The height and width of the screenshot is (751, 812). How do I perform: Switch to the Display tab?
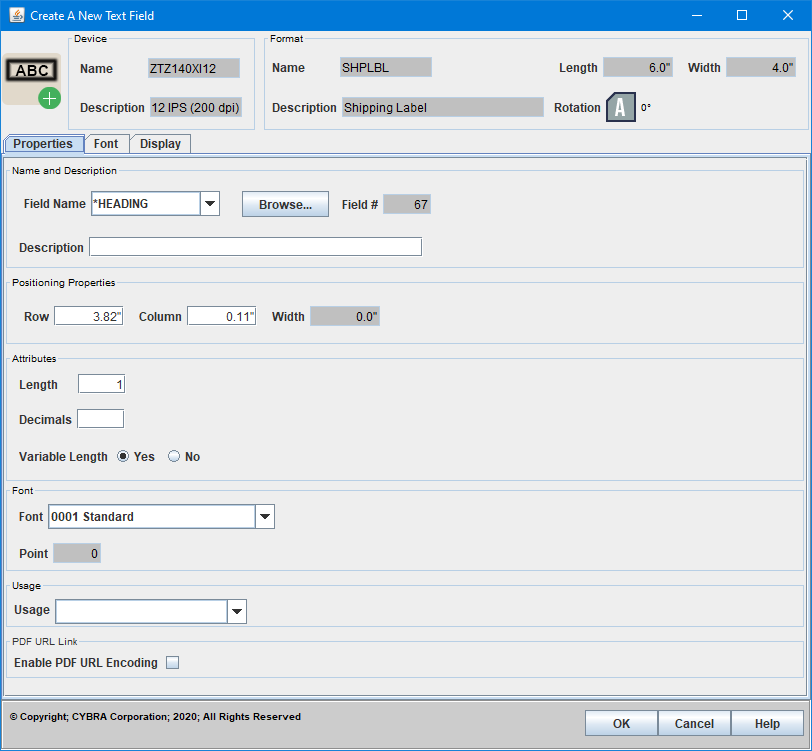[160, 144]
